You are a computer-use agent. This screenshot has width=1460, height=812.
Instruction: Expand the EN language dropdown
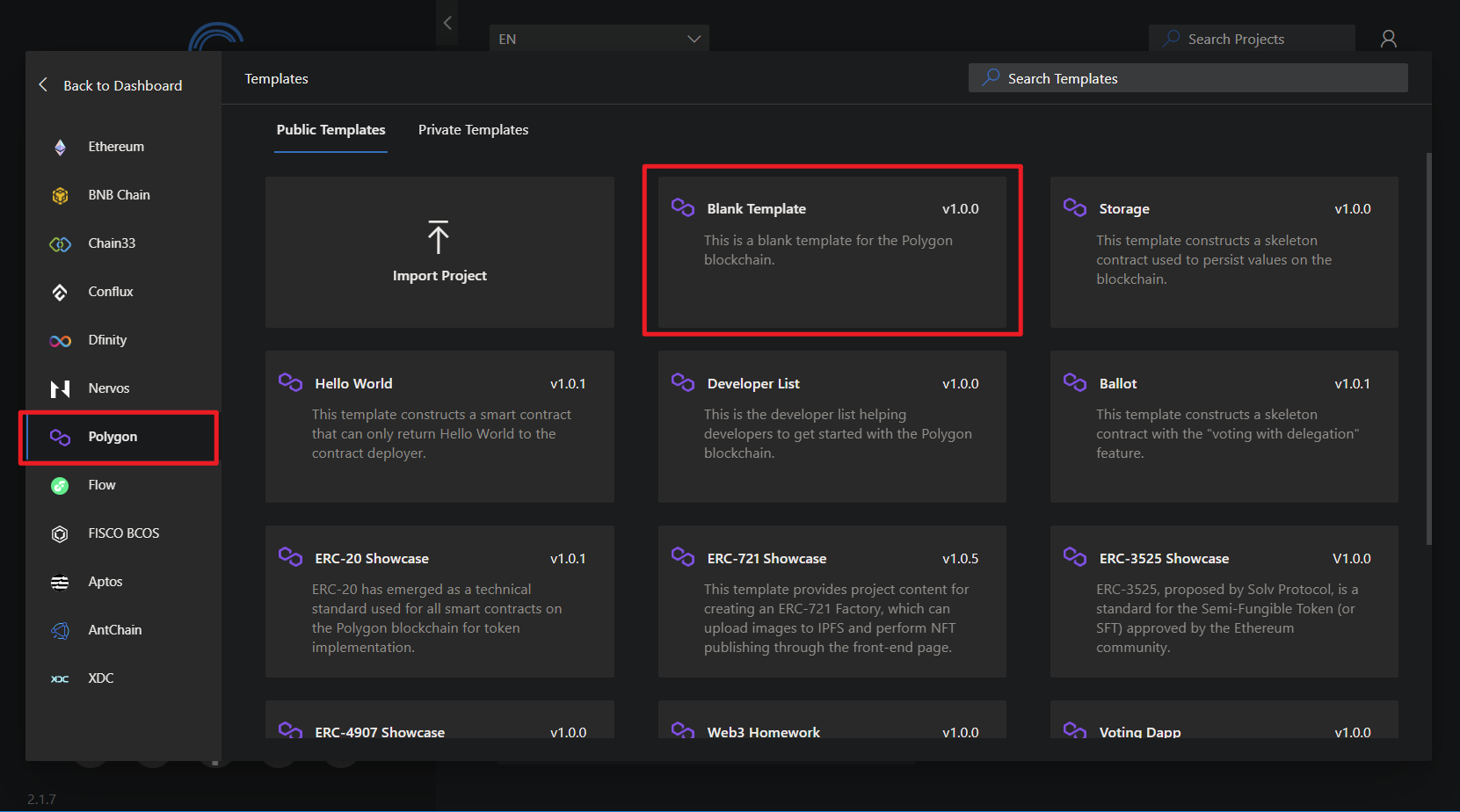click(x=599, y=39)
